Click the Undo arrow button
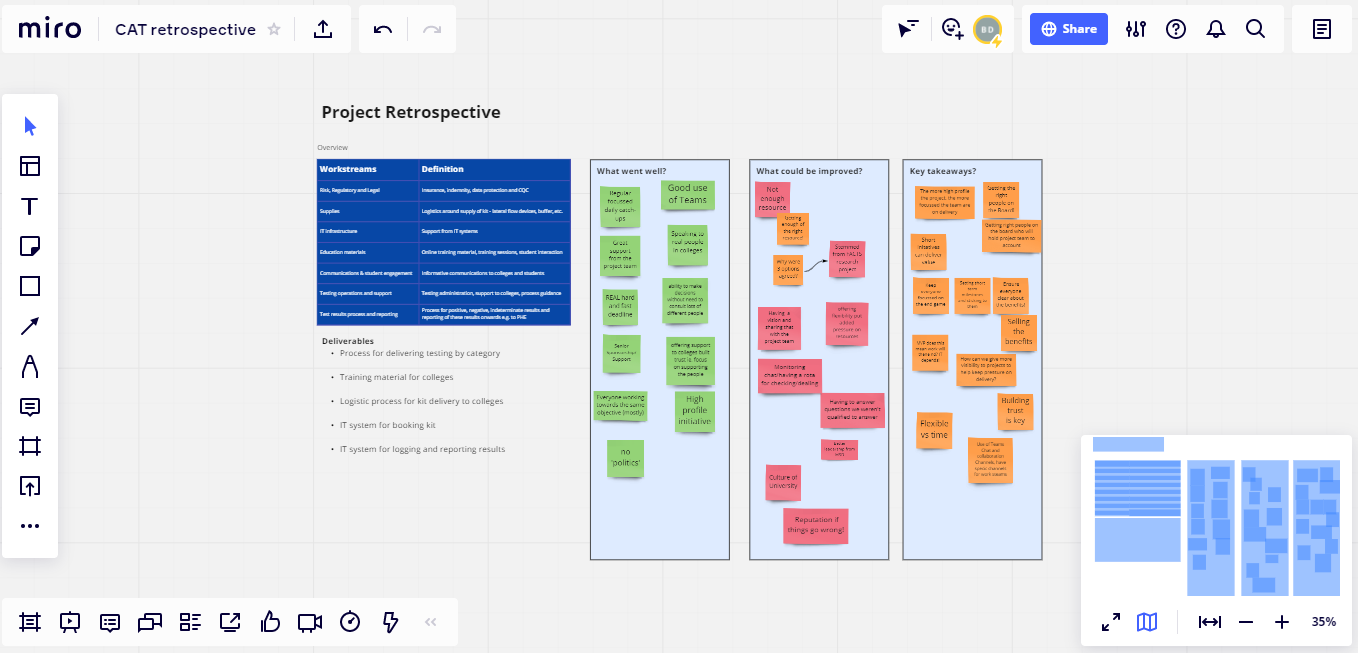Image resolution: width=1358 pixels, height=653 pixels. coord(383,29)
